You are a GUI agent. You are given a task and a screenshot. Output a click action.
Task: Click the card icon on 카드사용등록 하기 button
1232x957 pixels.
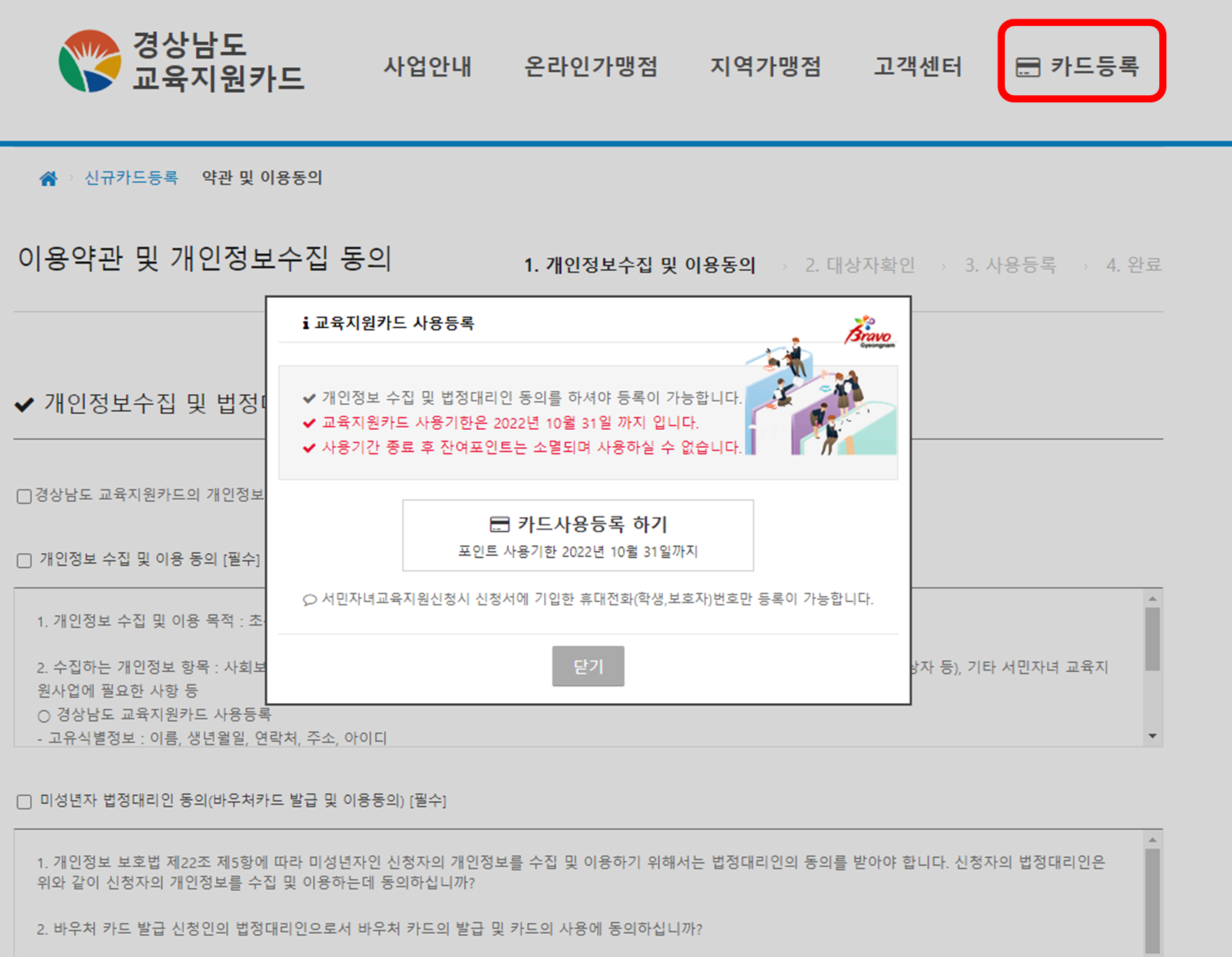tap(499, 524)
